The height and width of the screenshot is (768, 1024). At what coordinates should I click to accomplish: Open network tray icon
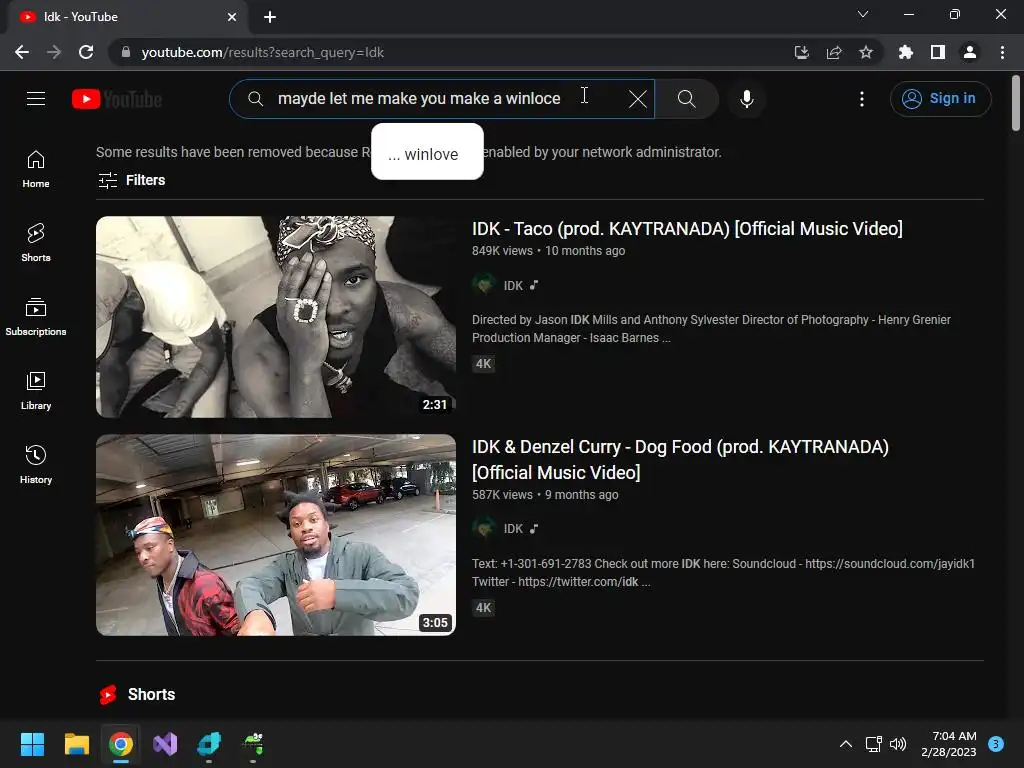873,744
